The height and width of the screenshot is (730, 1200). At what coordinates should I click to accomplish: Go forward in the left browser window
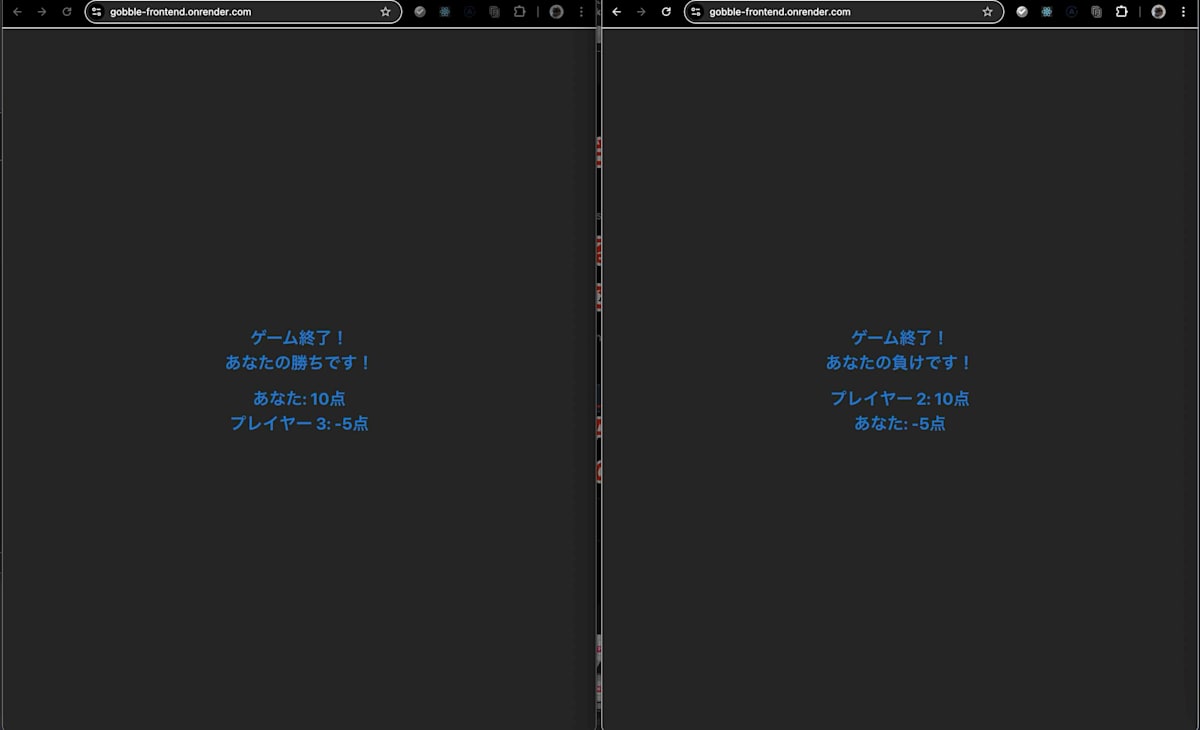pyautogui.click(x=42, y=12)
